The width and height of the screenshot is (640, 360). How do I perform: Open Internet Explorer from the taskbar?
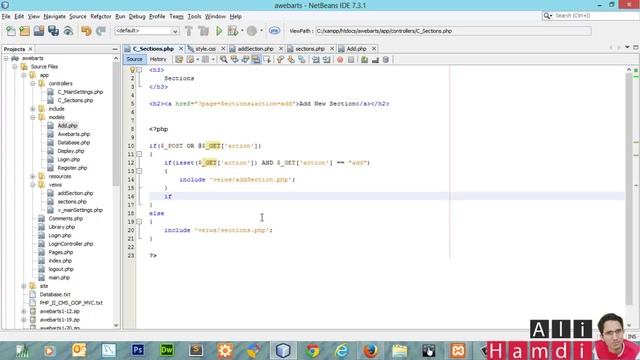[342, 350]
